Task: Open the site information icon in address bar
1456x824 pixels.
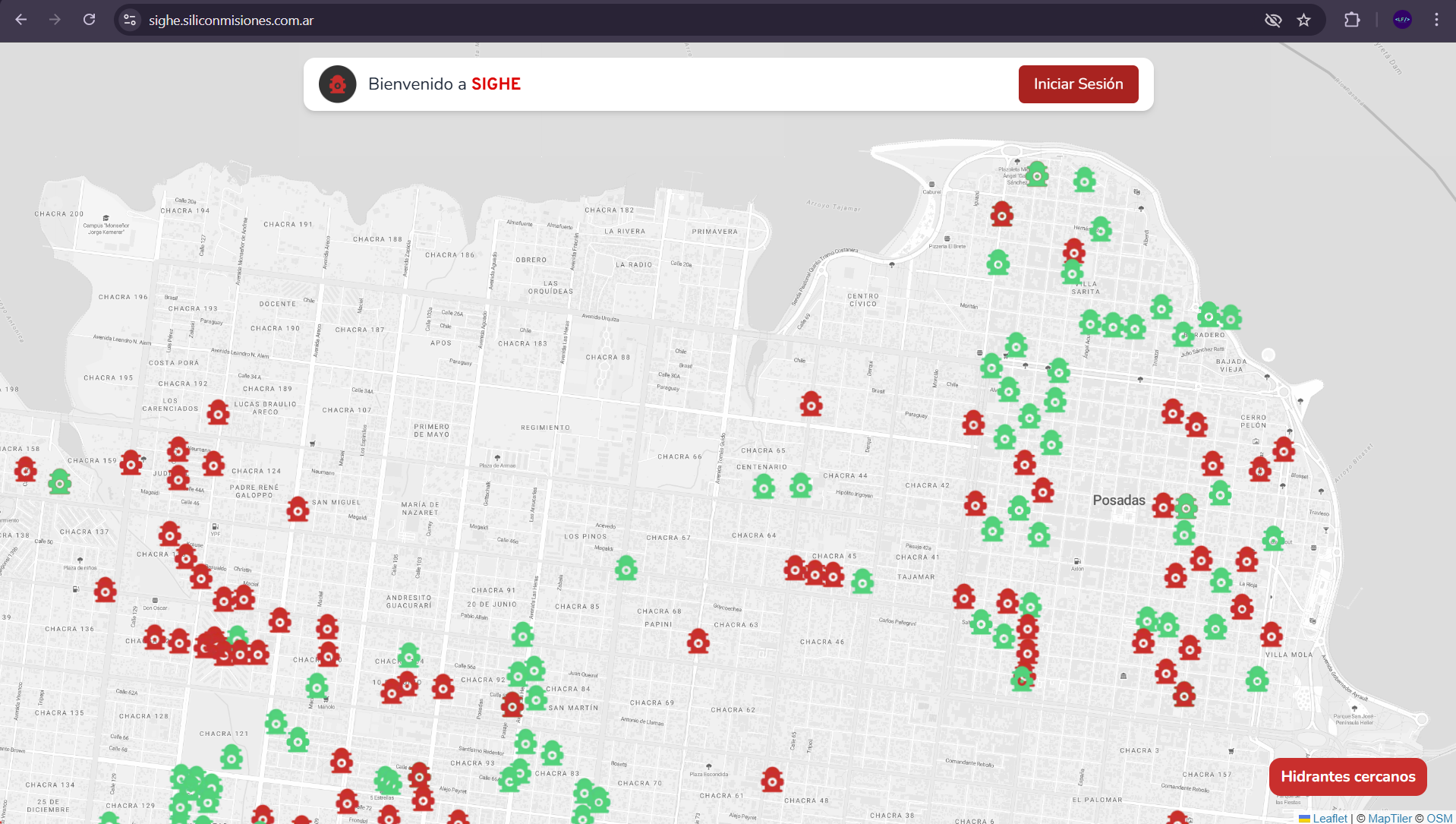Action: coord(131,20)
